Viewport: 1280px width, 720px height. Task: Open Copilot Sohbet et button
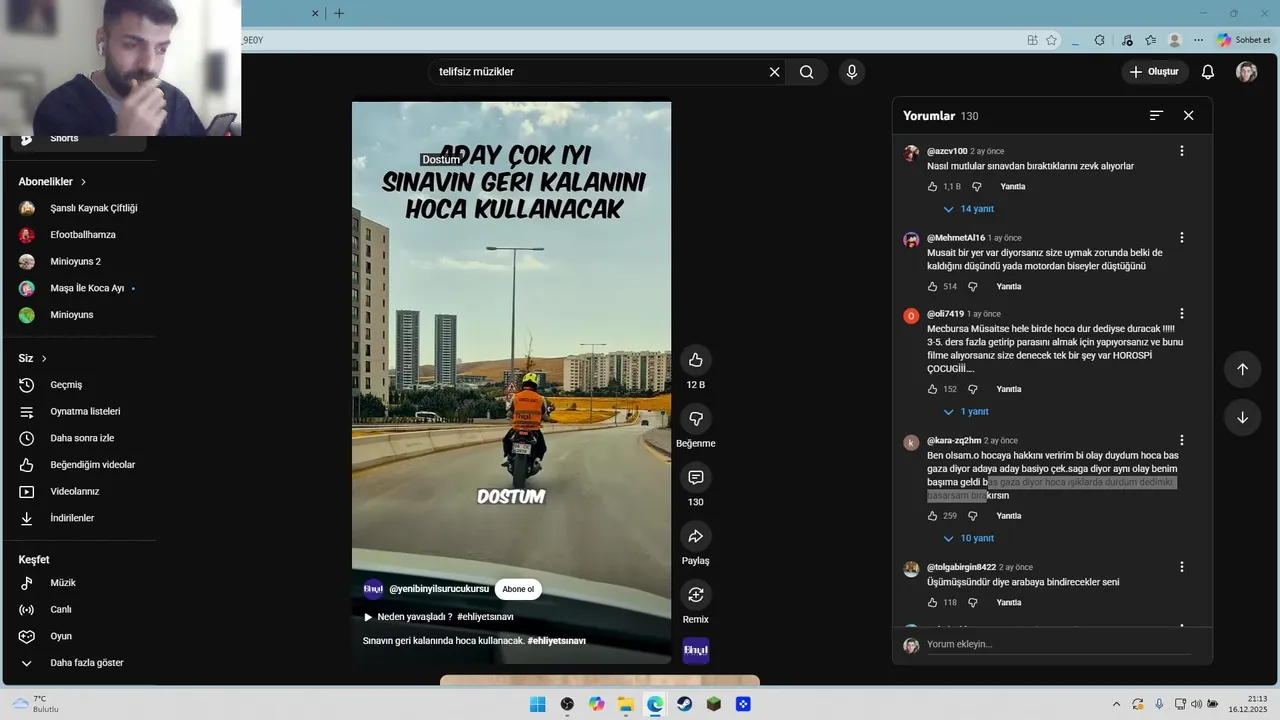click(x=1244, y=40)
